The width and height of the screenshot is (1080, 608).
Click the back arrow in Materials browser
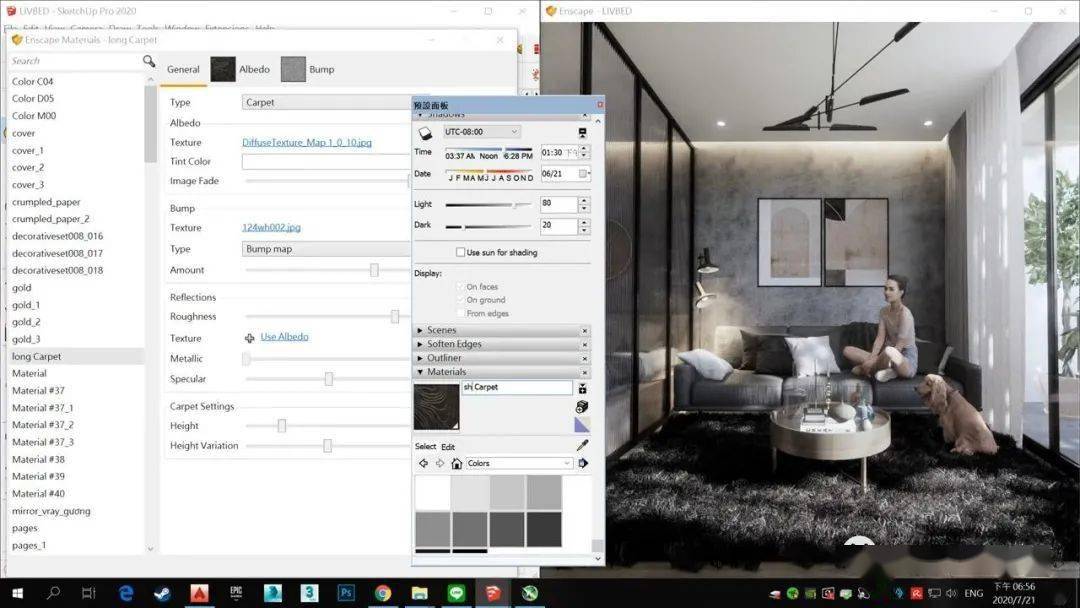(x=423, y=463)
